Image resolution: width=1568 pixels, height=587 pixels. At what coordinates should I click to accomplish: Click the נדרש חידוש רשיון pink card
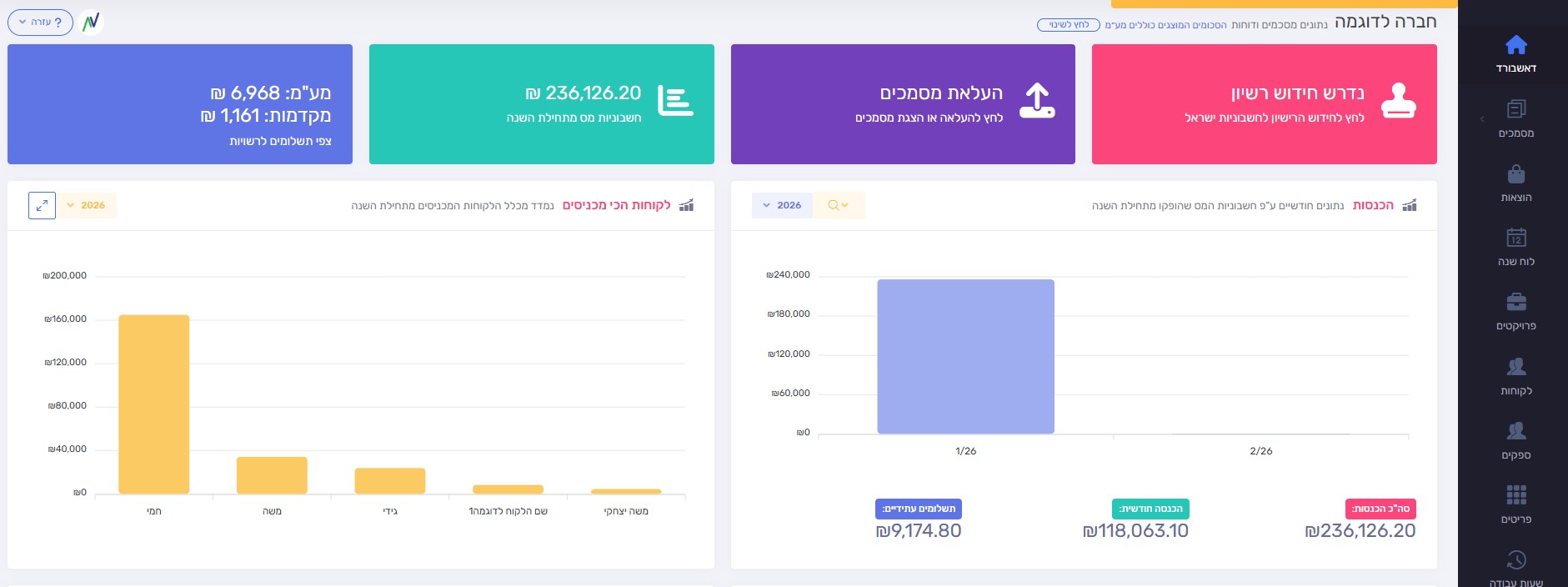coord(1264,104)
